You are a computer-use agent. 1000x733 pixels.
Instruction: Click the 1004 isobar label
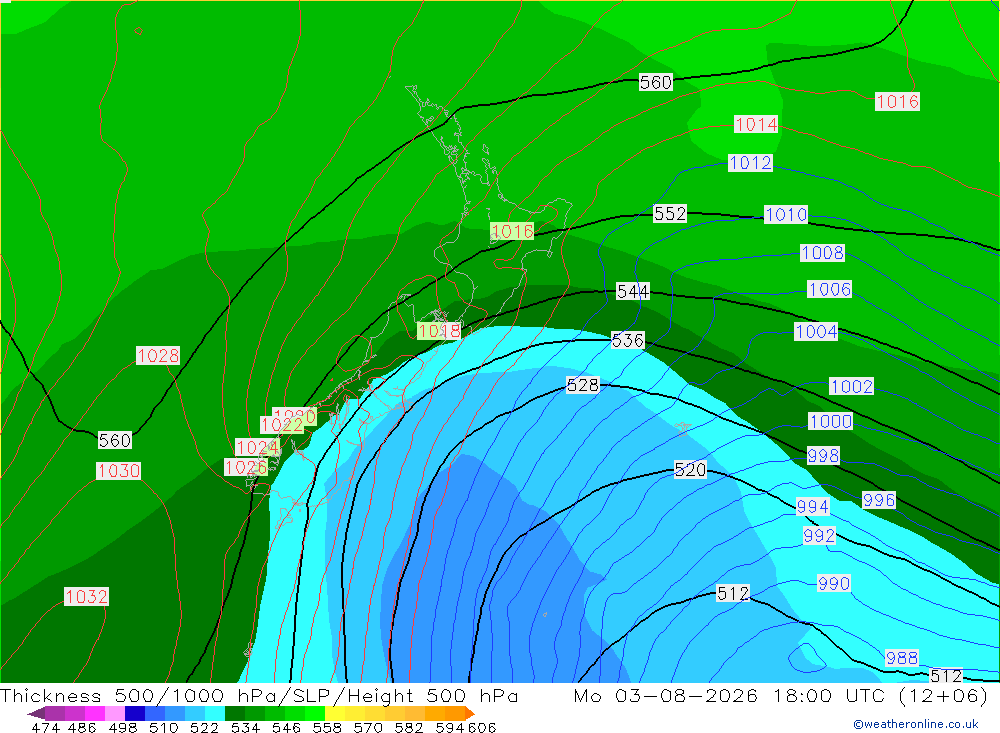(816, 331)
